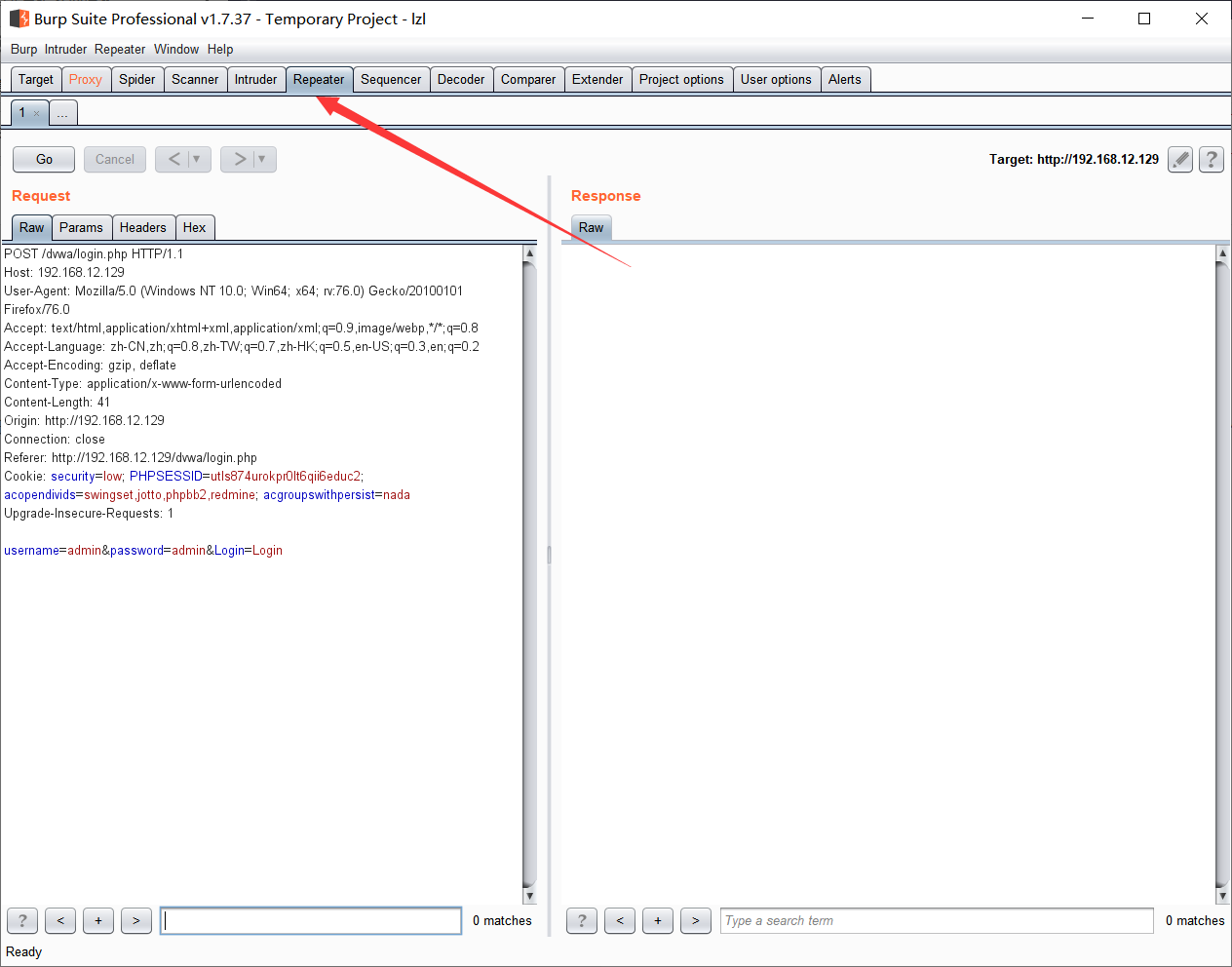Click the 'username=admin&password=admin' body line
This screenshot has width=1232, height=967.
(x=143, y=550)
